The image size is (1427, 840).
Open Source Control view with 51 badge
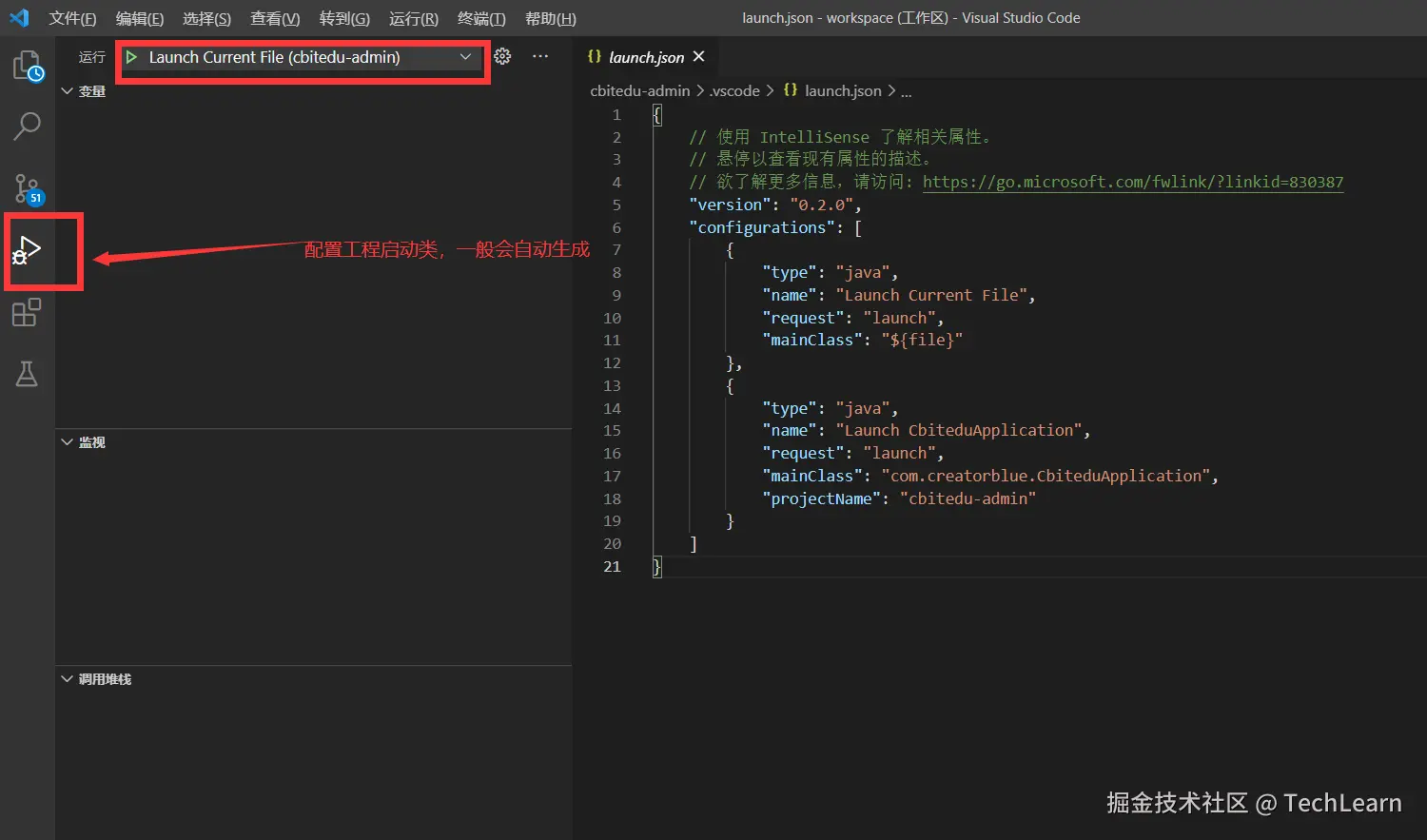point(28,188)
